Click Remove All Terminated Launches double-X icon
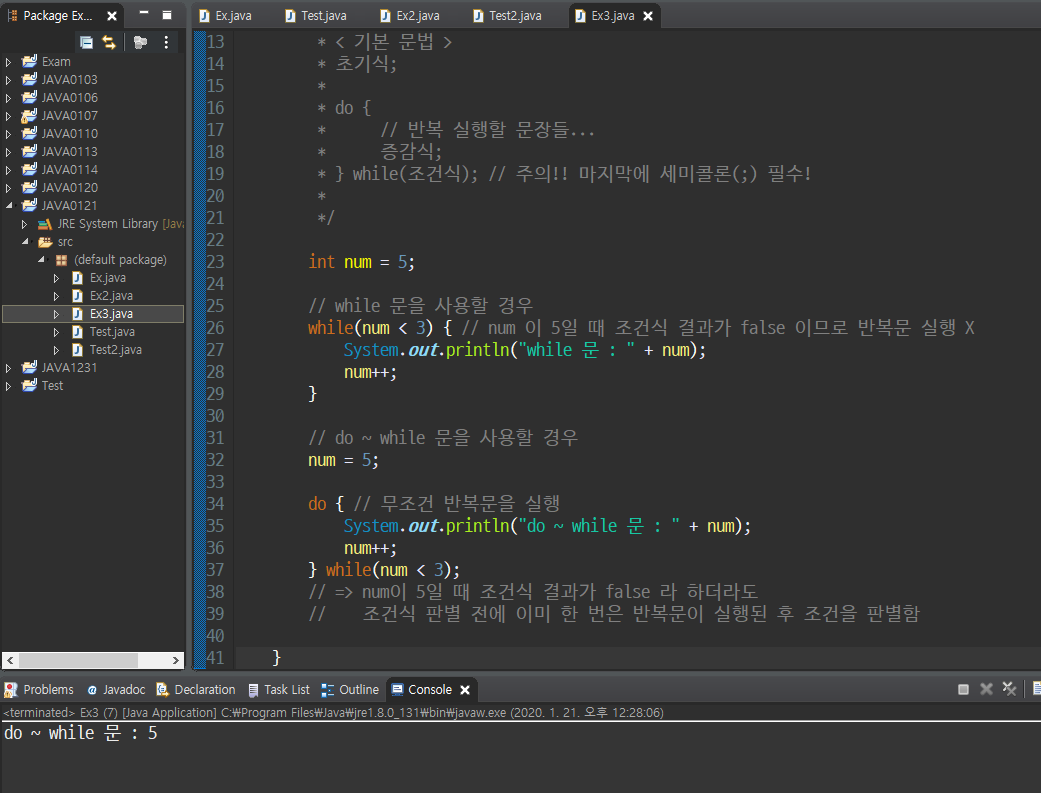The width and height of the screenshot is (1041, 793). (1010, 689)
